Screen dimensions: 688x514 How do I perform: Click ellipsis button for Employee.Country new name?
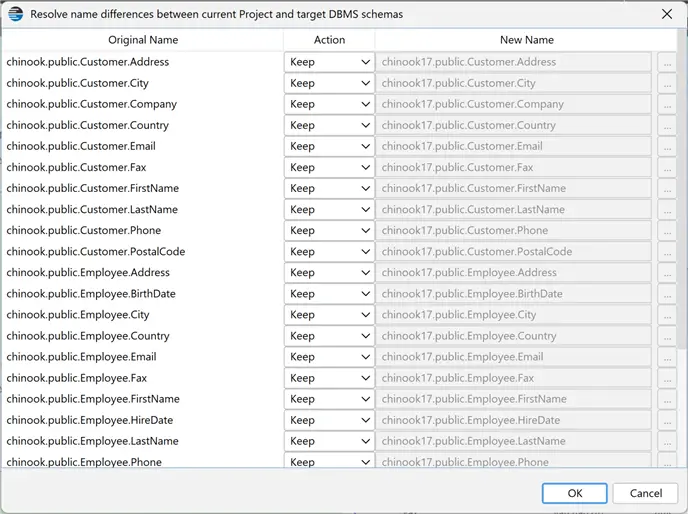coord(667,336)
